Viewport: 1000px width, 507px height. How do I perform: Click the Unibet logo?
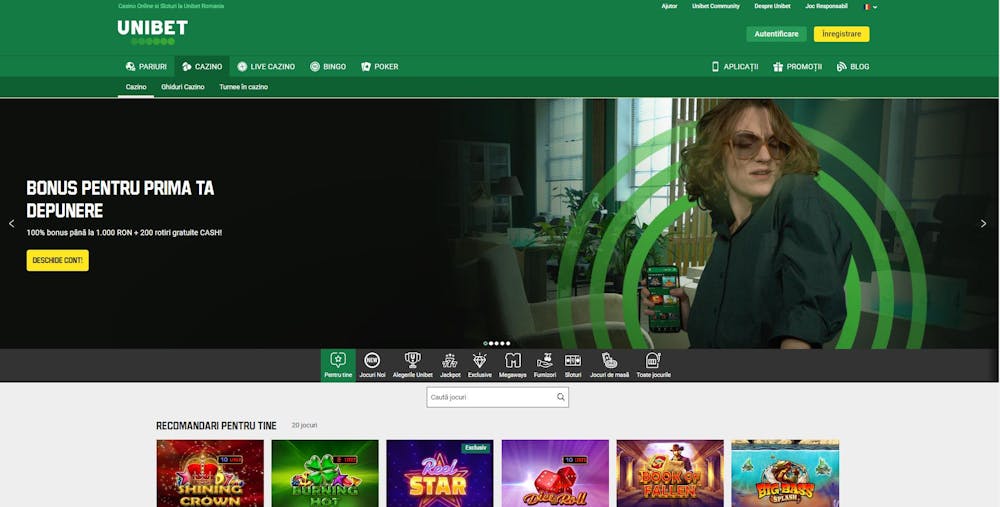152,32
